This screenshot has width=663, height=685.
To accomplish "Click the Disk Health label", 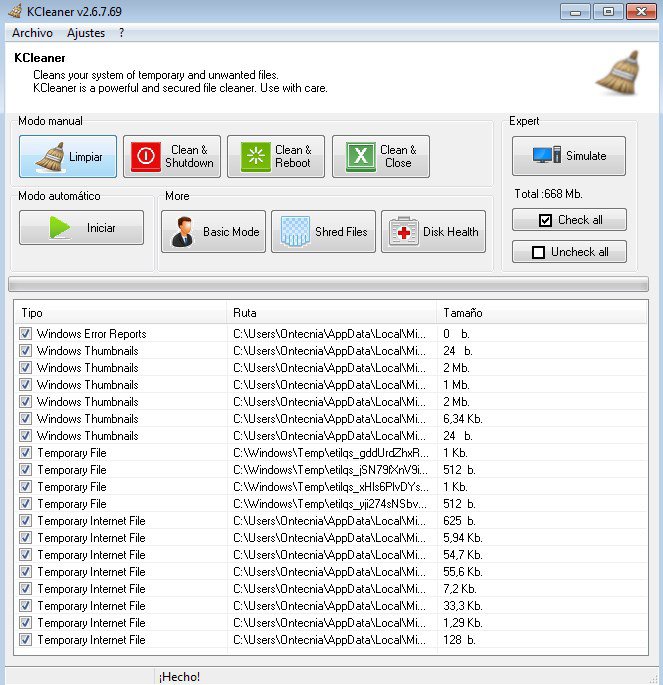I will (x=451, y=232).
